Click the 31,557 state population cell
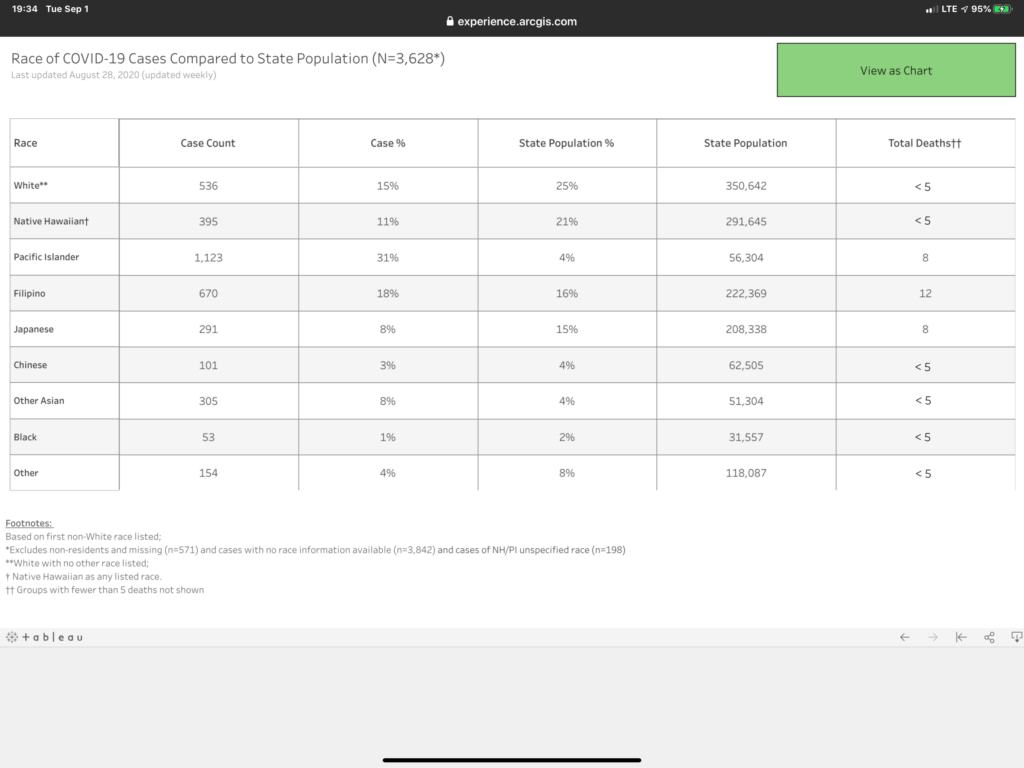Viewport: 1024px width, 768px height. click(746, 438)
